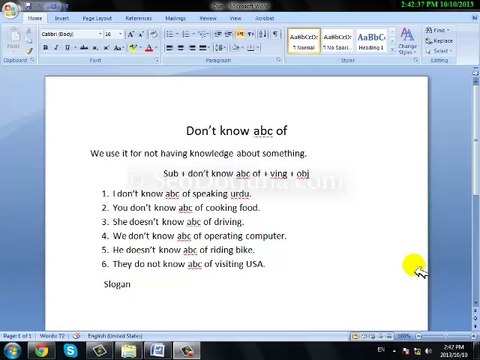480x360 pixels.
Task: Click the volume speaker tray icon
Action: coord(429,351)
